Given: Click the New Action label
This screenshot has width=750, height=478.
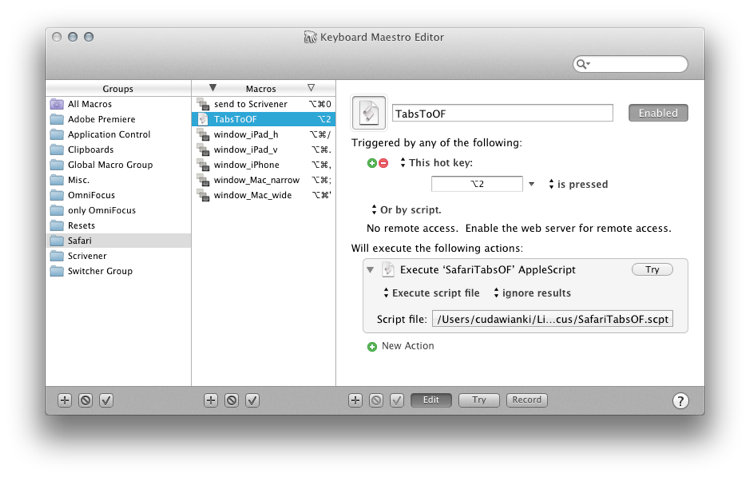Looking at the screenshot, I should (408, 346).
